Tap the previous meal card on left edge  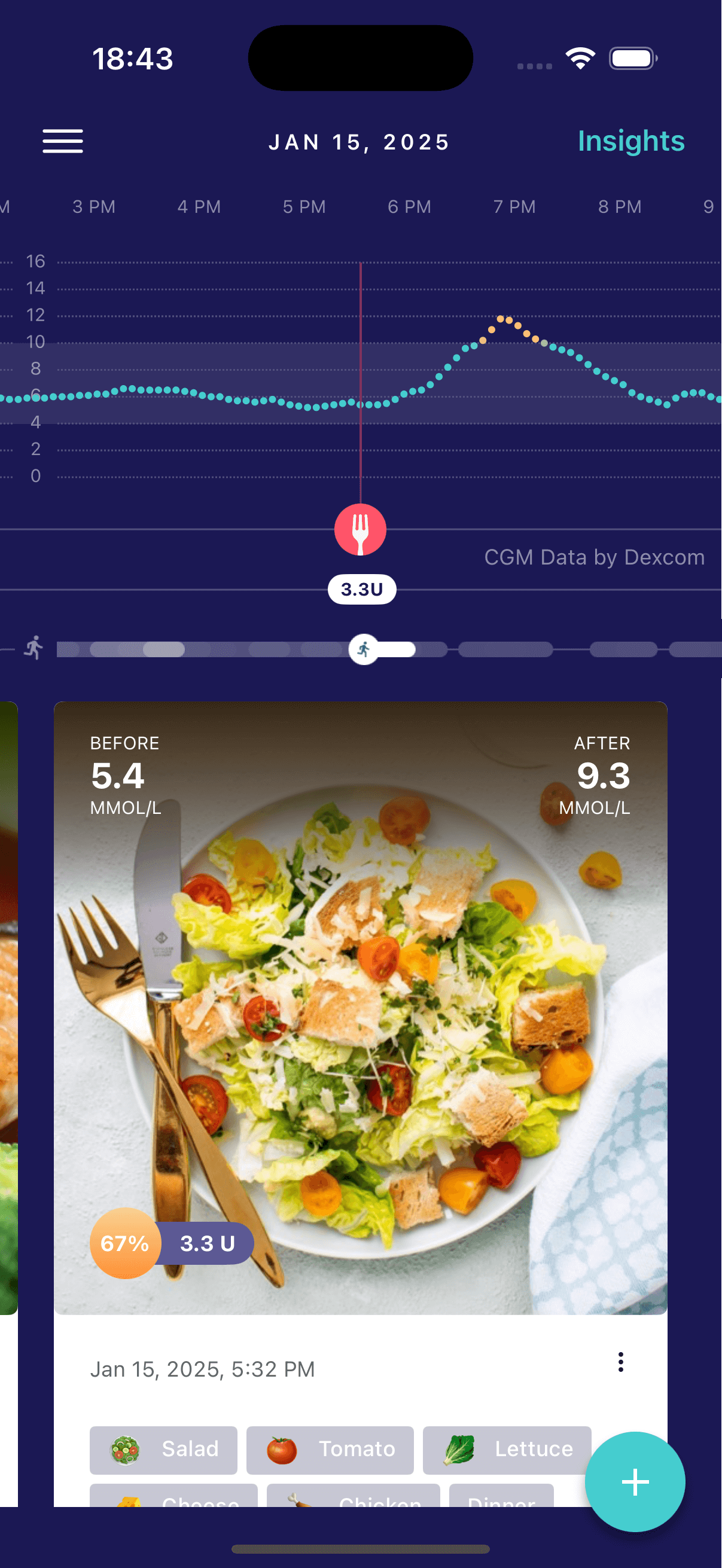pyautogui.click(x=8, y=1008)
